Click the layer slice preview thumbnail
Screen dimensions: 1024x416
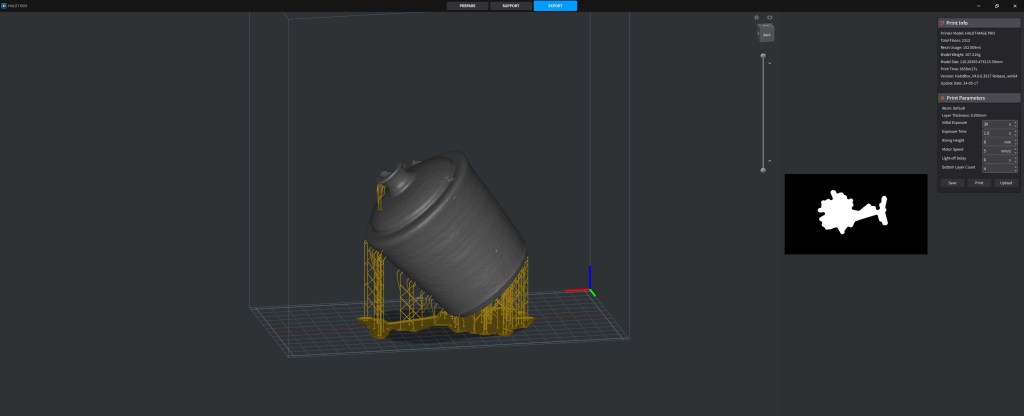855,214
